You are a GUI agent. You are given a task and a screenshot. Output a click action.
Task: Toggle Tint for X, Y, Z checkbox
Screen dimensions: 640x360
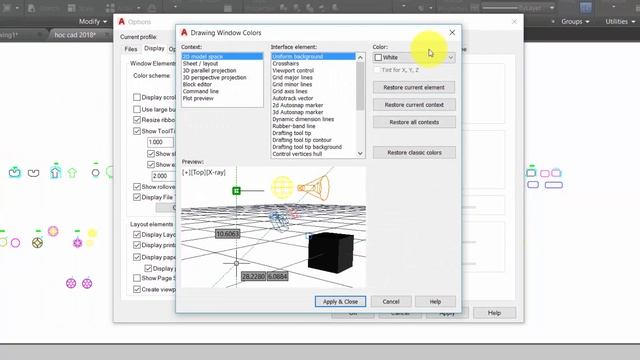(x=377, y=70)
